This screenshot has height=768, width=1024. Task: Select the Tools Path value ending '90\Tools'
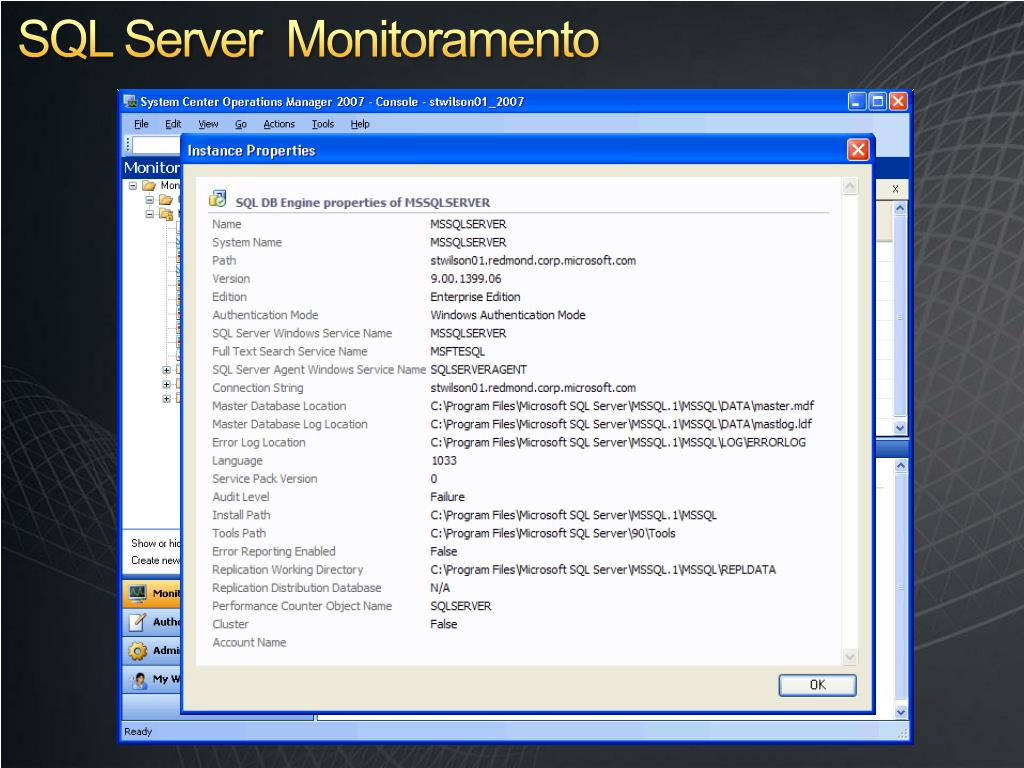(552, 534)
